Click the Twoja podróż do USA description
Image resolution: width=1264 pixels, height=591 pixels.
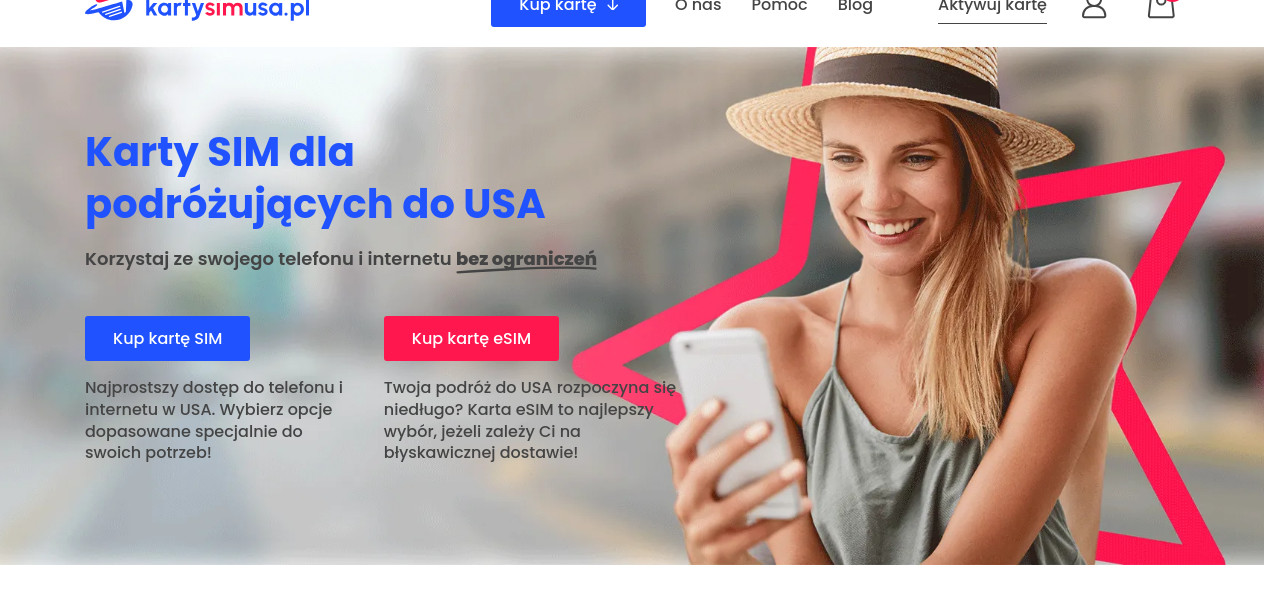coord(530,420)
